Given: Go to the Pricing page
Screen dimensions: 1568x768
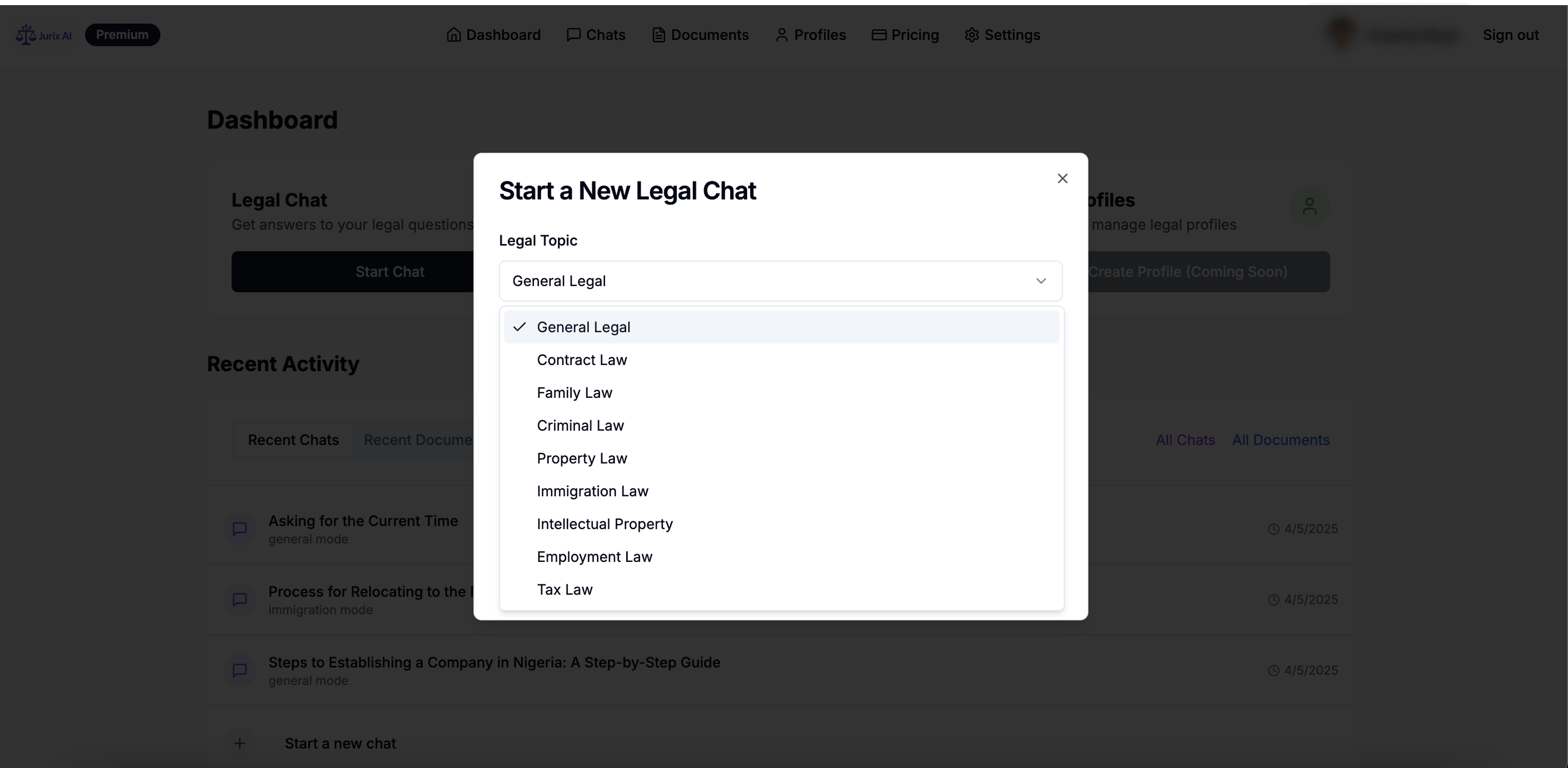Looking at the screenshot, I should 905,35.
